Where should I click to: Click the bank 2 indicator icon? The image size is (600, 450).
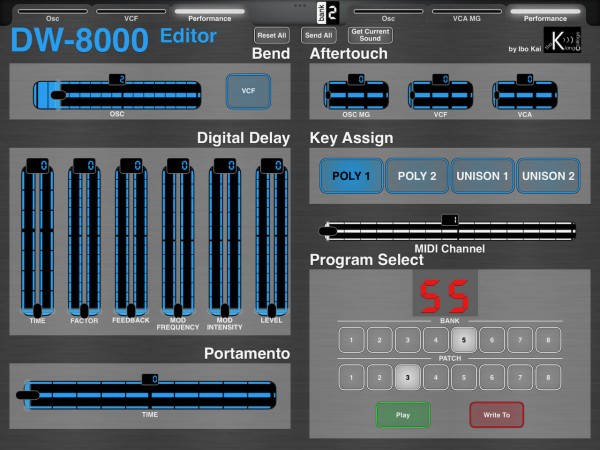tap(328, 13)
